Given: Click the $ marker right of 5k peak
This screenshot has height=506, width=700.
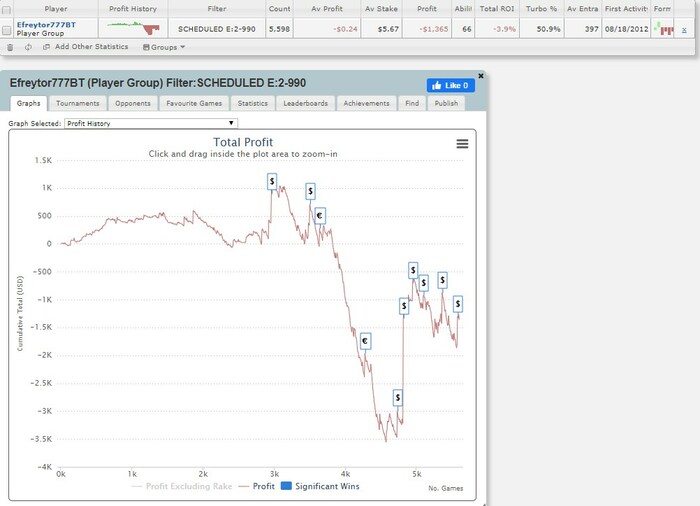Looking at the screenshot, I should (x=423, y=283).
